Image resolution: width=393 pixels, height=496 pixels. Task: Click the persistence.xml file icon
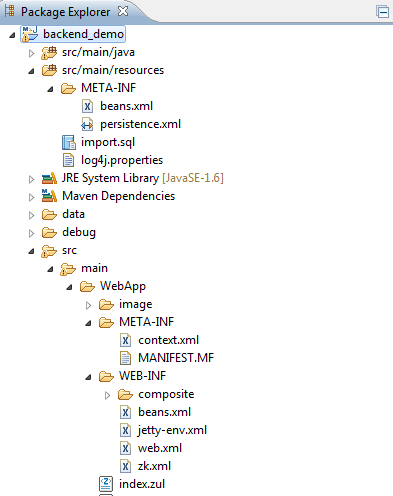tap(87, 124)
